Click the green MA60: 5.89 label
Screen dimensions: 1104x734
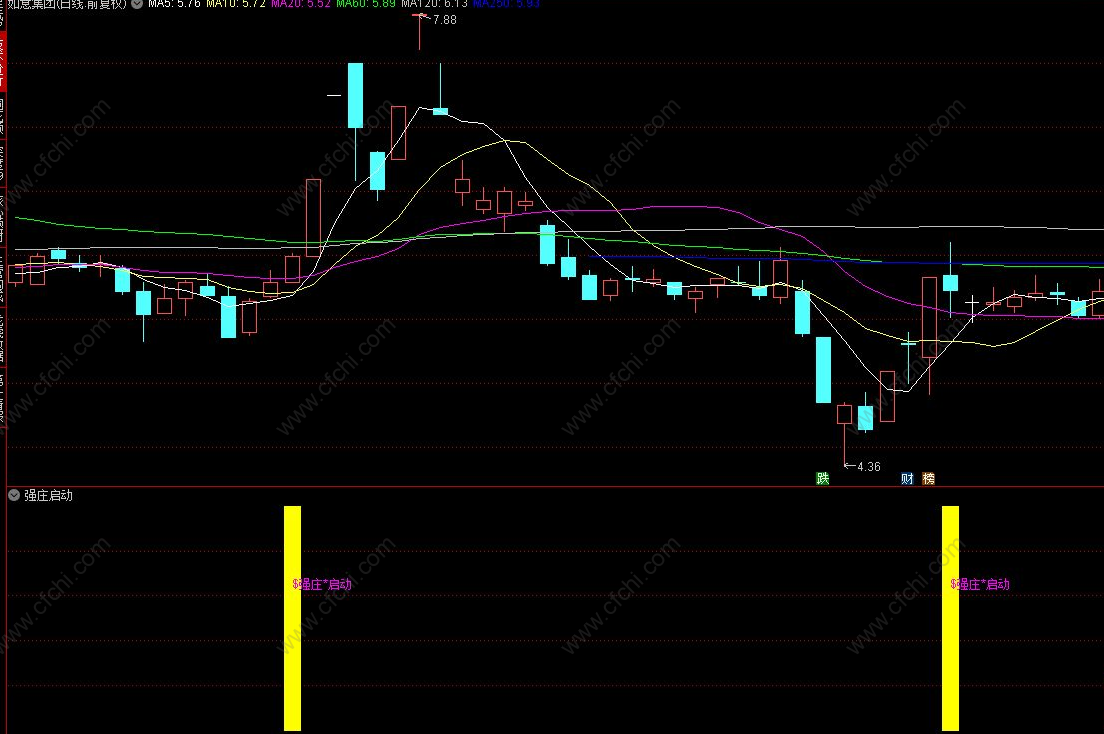[x=365, y=4]
